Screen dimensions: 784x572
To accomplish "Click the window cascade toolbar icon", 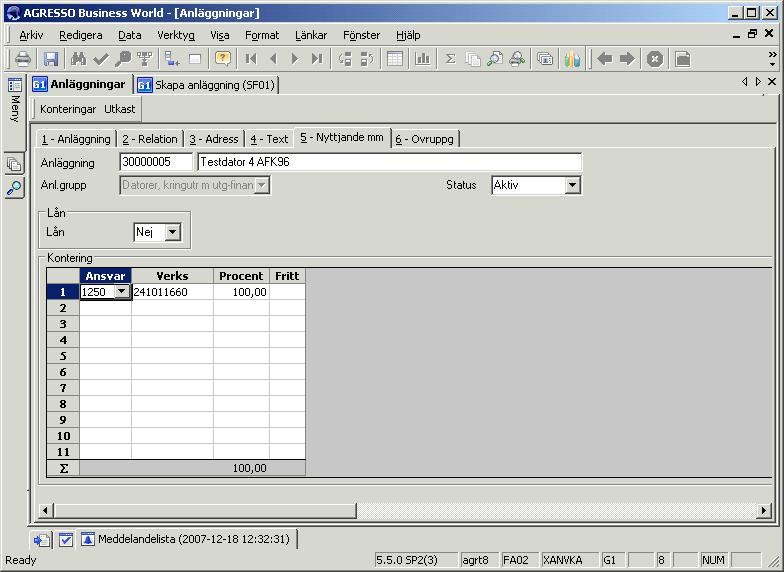I will click(544, 59).
